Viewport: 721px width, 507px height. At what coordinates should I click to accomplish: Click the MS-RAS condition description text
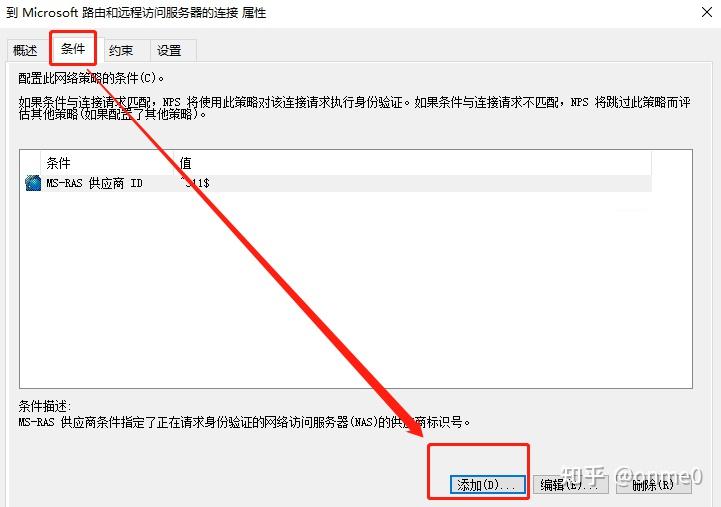click(x=245, y=422)
